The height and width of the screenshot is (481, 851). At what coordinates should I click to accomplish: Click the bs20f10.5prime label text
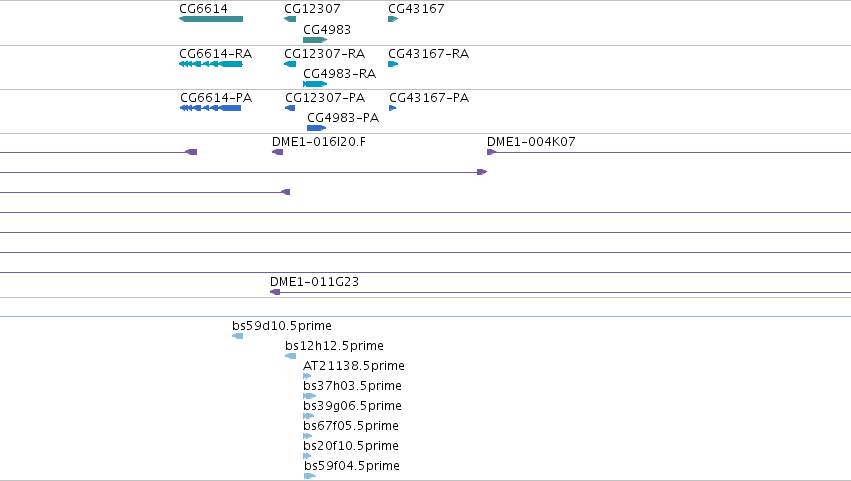[351, 446]
